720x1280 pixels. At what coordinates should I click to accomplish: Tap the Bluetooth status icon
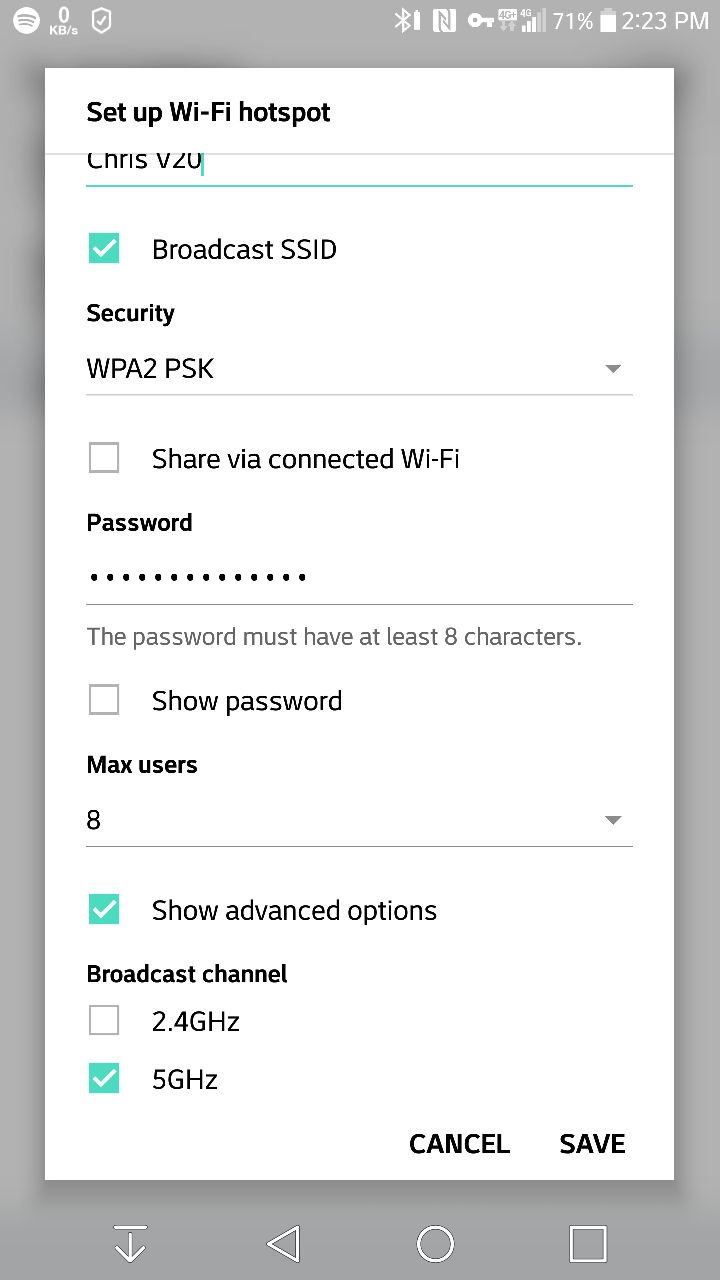click(x=404, y=20)
